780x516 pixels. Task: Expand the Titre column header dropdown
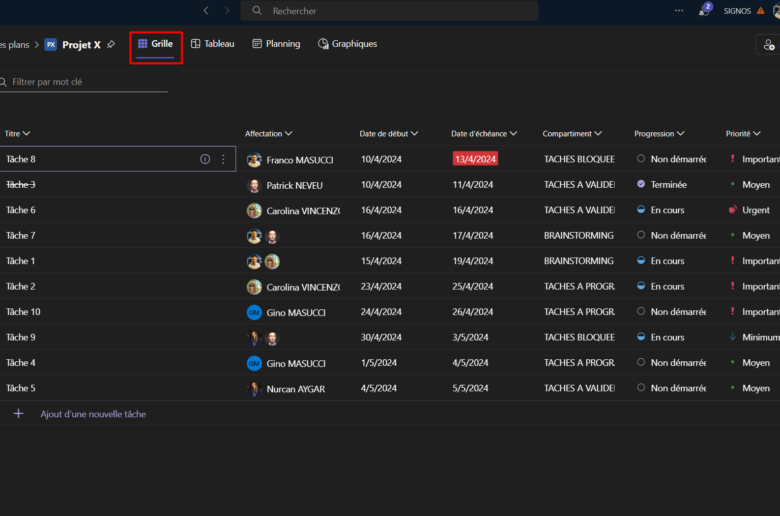(26, 134)
